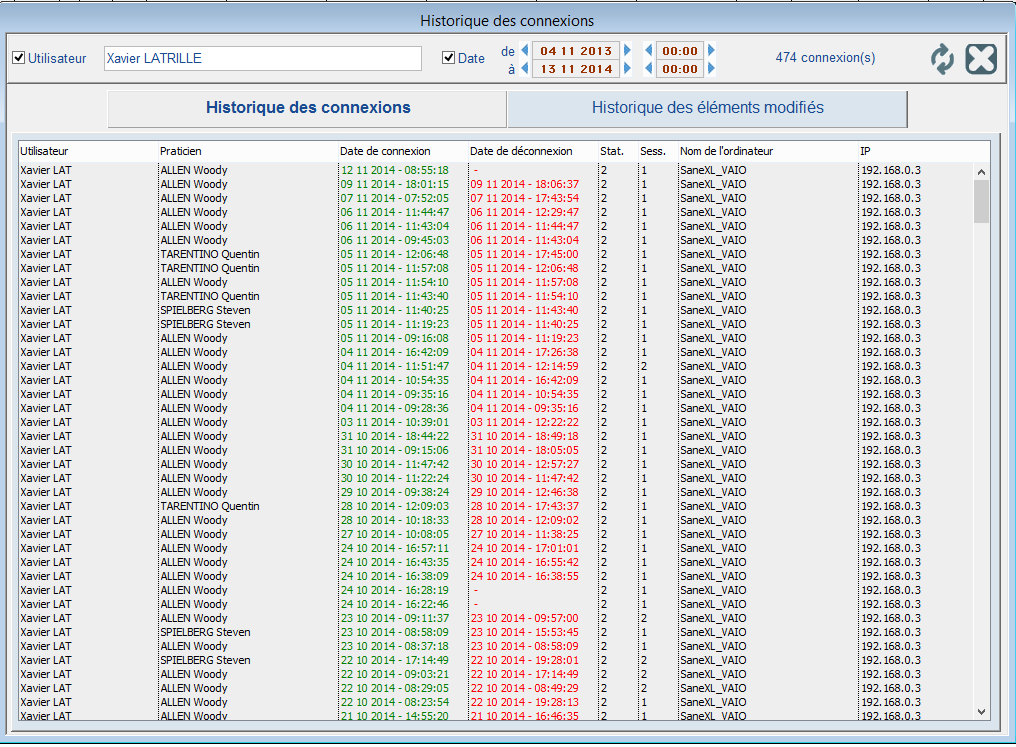Decrease the start time 00:00
This screenshot has height=747, width=1016.
click(x=648, y=50)
